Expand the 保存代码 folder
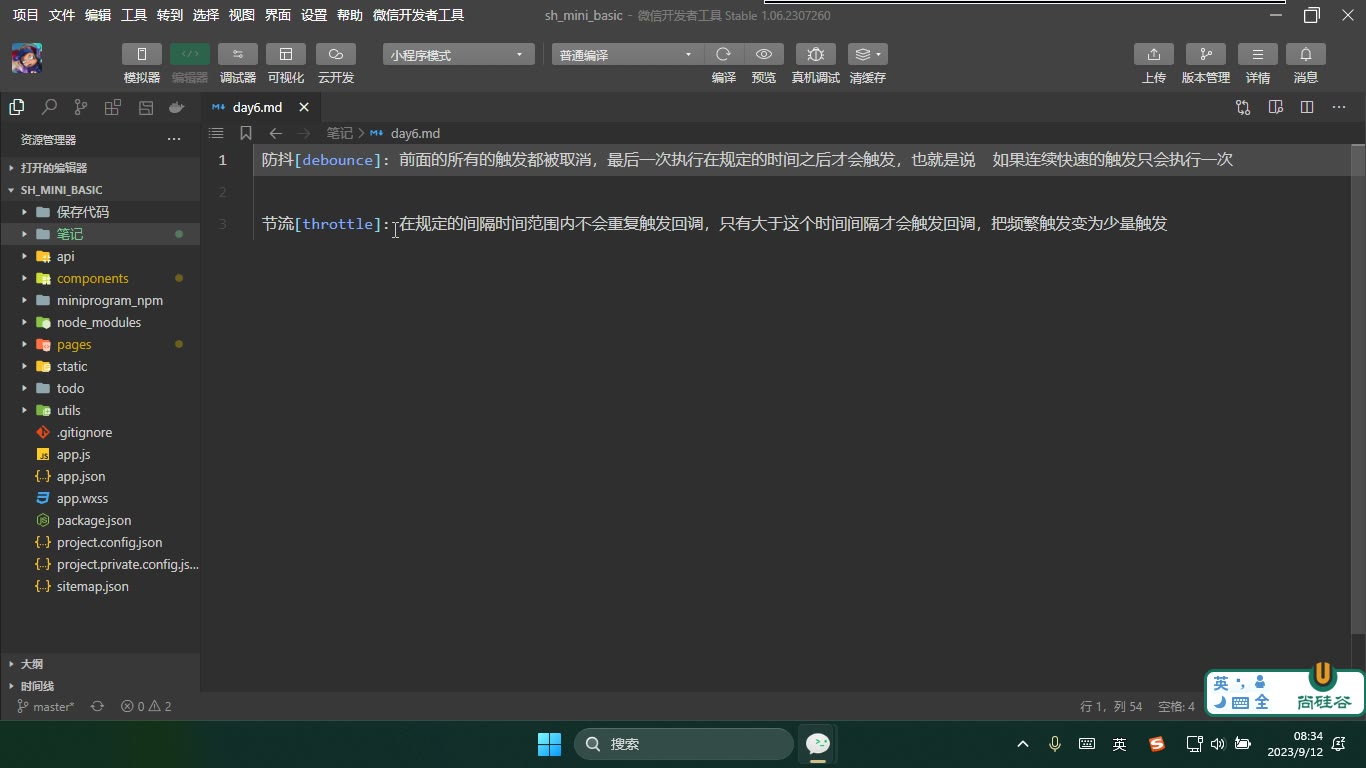The height and width of the screenshot is (768, 1366). (100, 212)
